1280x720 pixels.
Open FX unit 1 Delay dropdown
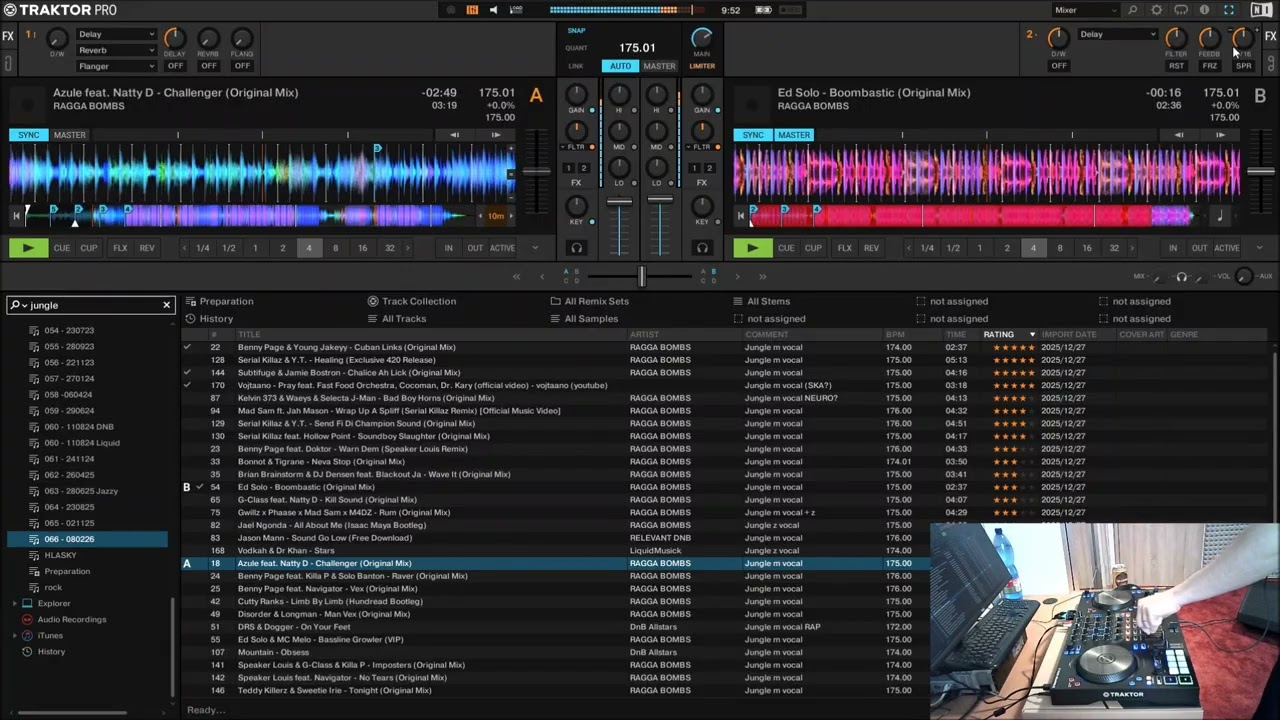[116, 34]
